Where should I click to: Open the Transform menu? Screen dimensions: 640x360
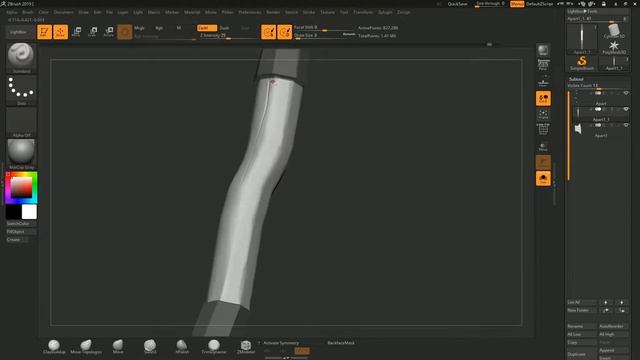point(363,12)
